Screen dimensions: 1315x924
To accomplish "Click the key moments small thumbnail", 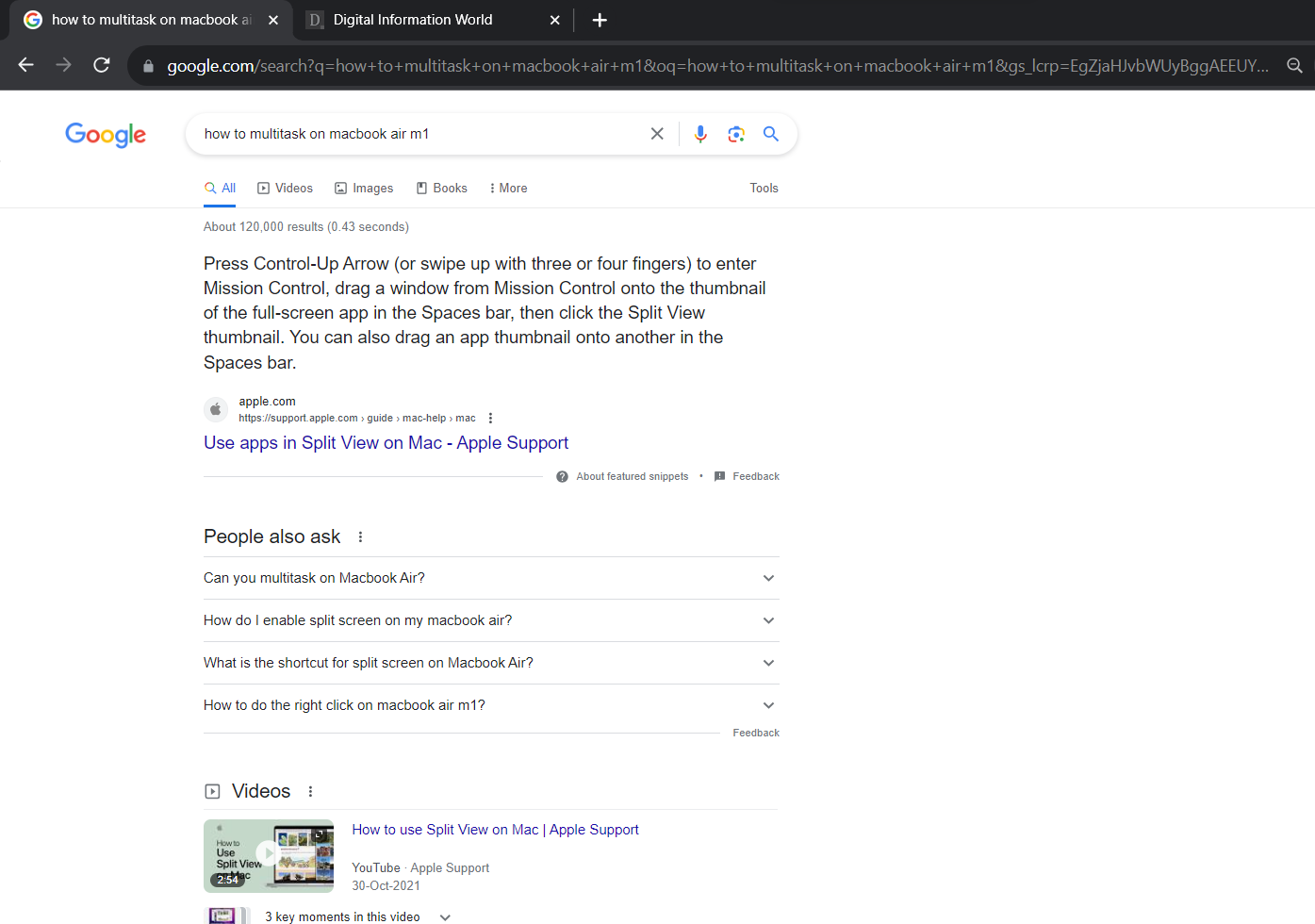I will pyautogui.click(x=226, y=916).
